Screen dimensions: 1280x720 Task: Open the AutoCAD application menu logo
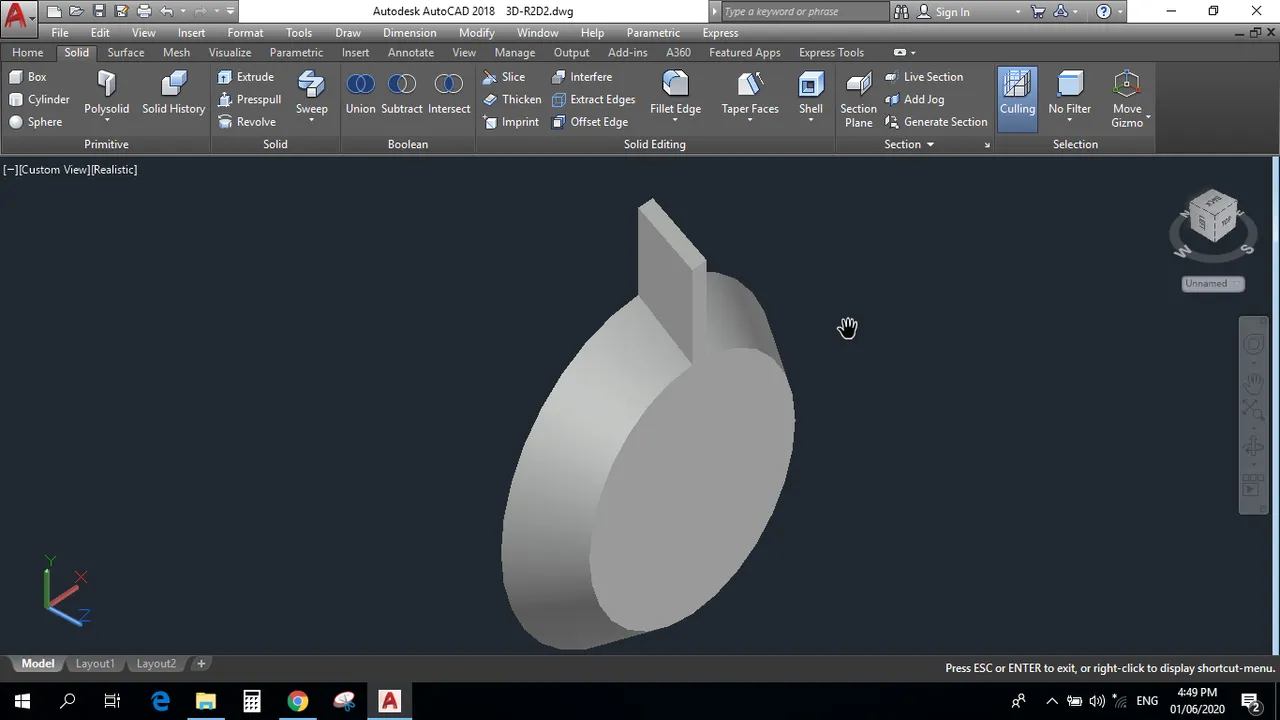coord(17,17)
